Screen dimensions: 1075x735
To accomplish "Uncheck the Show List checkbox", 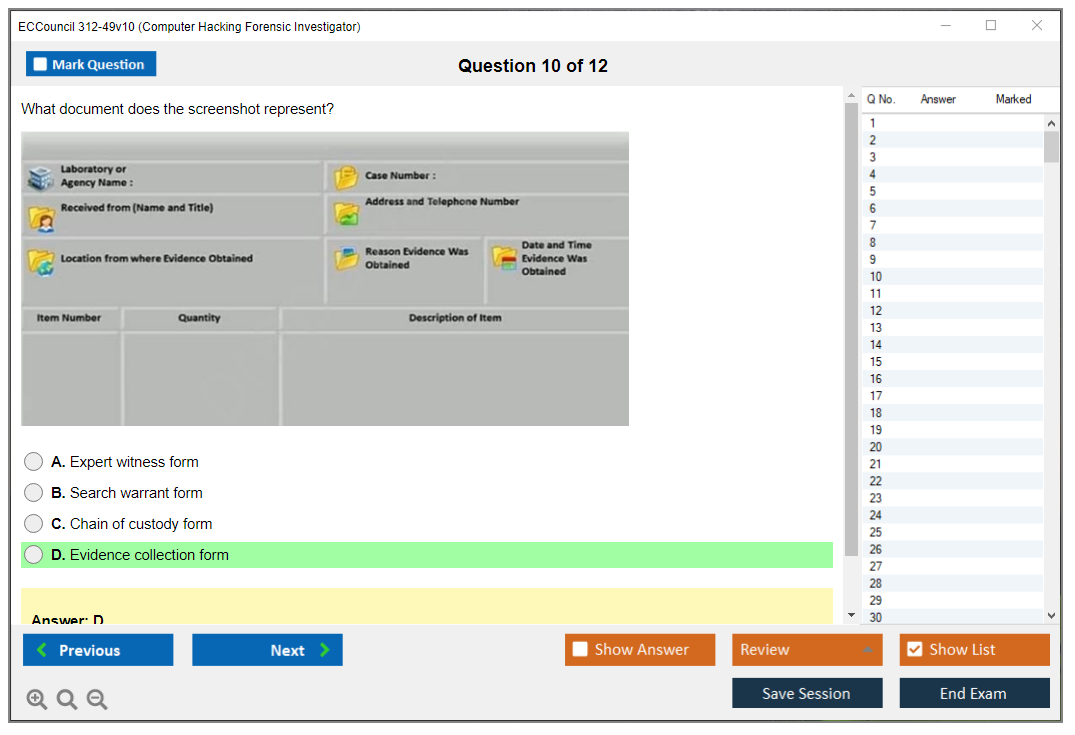I will click(x=914, y=650).
